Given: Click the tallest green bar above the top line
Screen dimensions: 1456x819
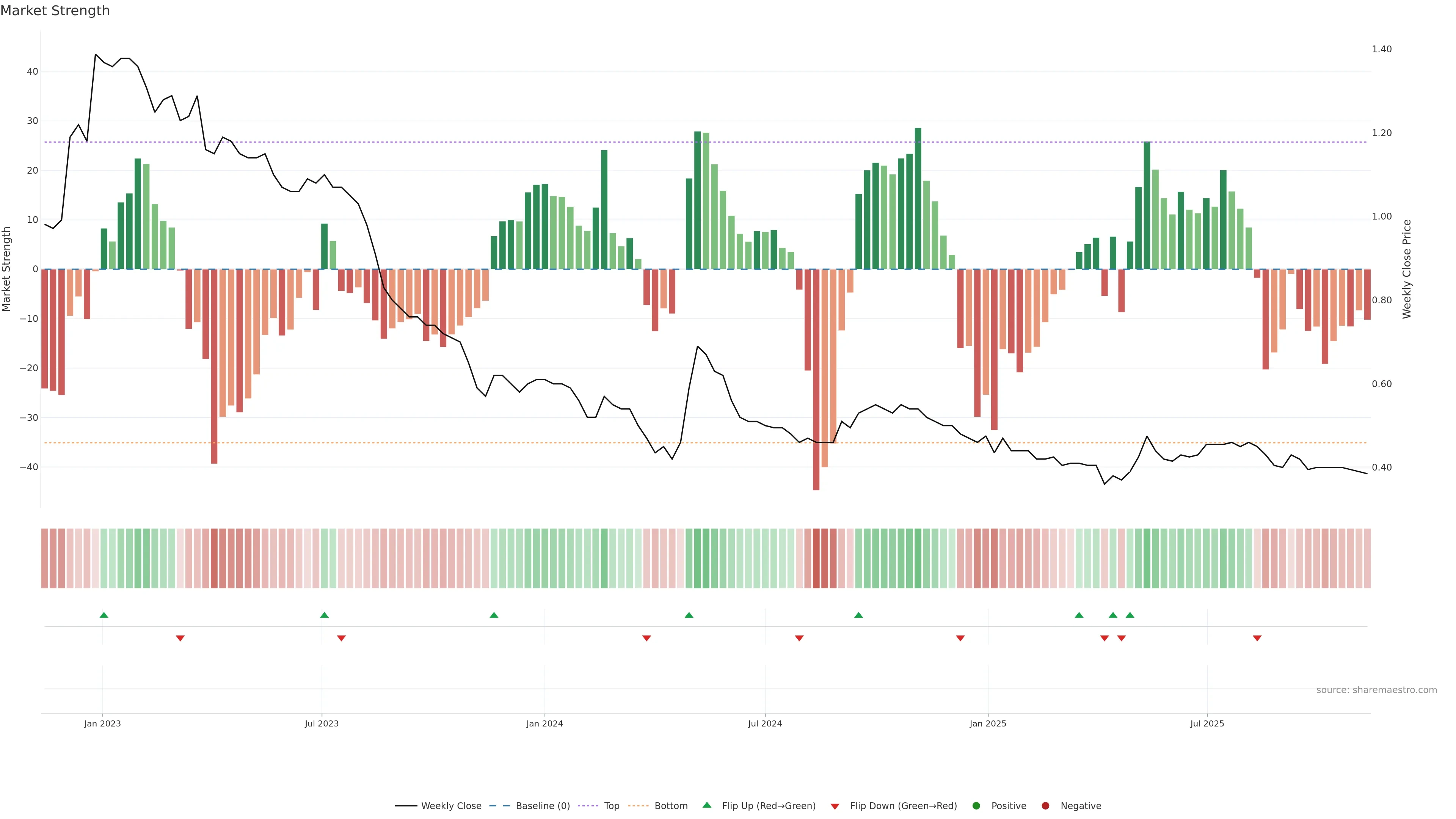Looking at the screenshot, I should 917,198.
